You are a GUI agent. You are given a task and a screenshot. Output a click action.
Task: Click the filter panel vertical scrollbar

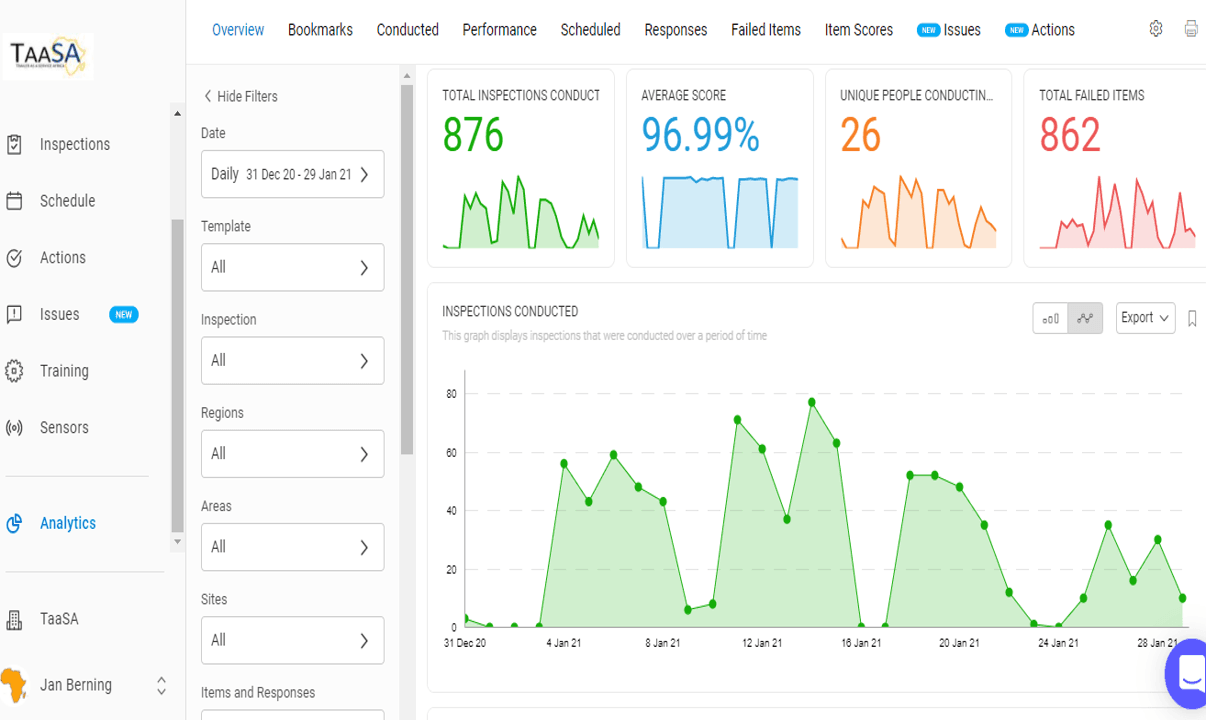click(x=407, y=270)
